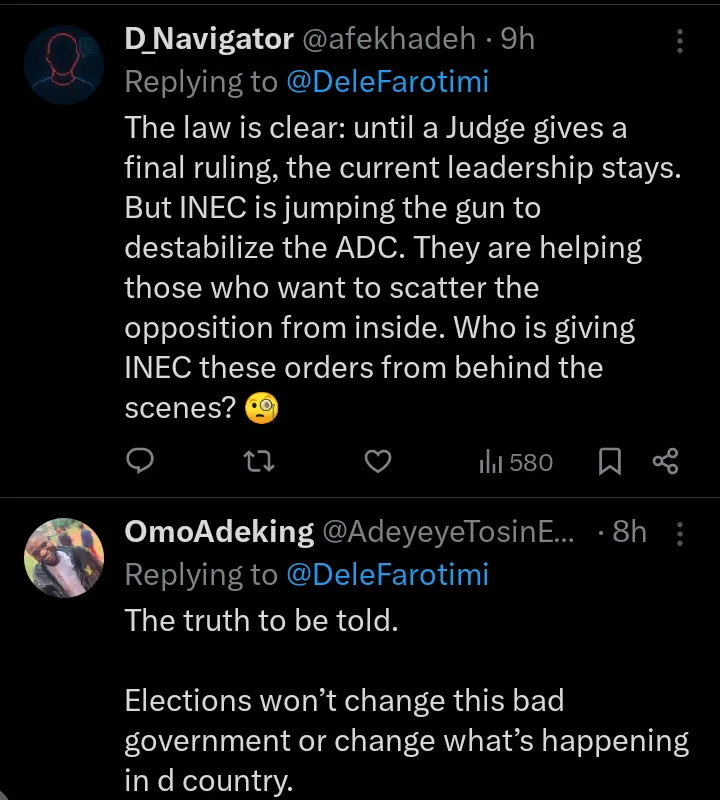The height and width of the screenshot is (800, 720).
Task: Open more options for OmoAdeking's tweet
Action: click(680, 534)
